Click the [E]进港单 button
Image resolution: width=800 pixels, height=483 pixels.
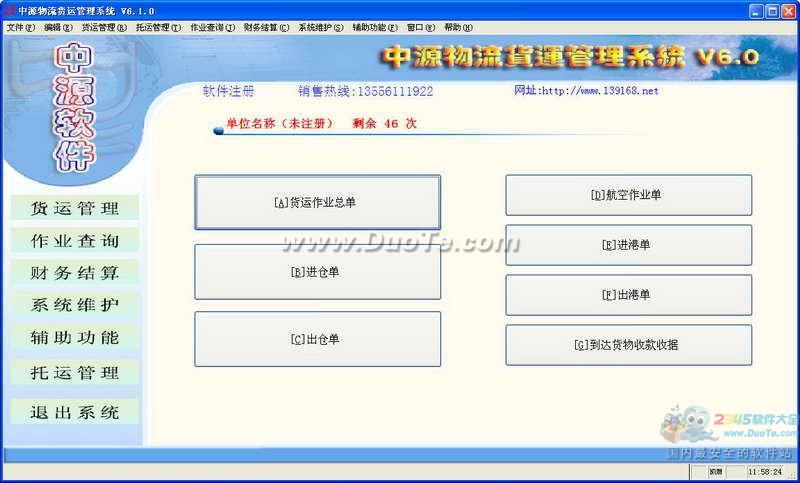point(628,245)
